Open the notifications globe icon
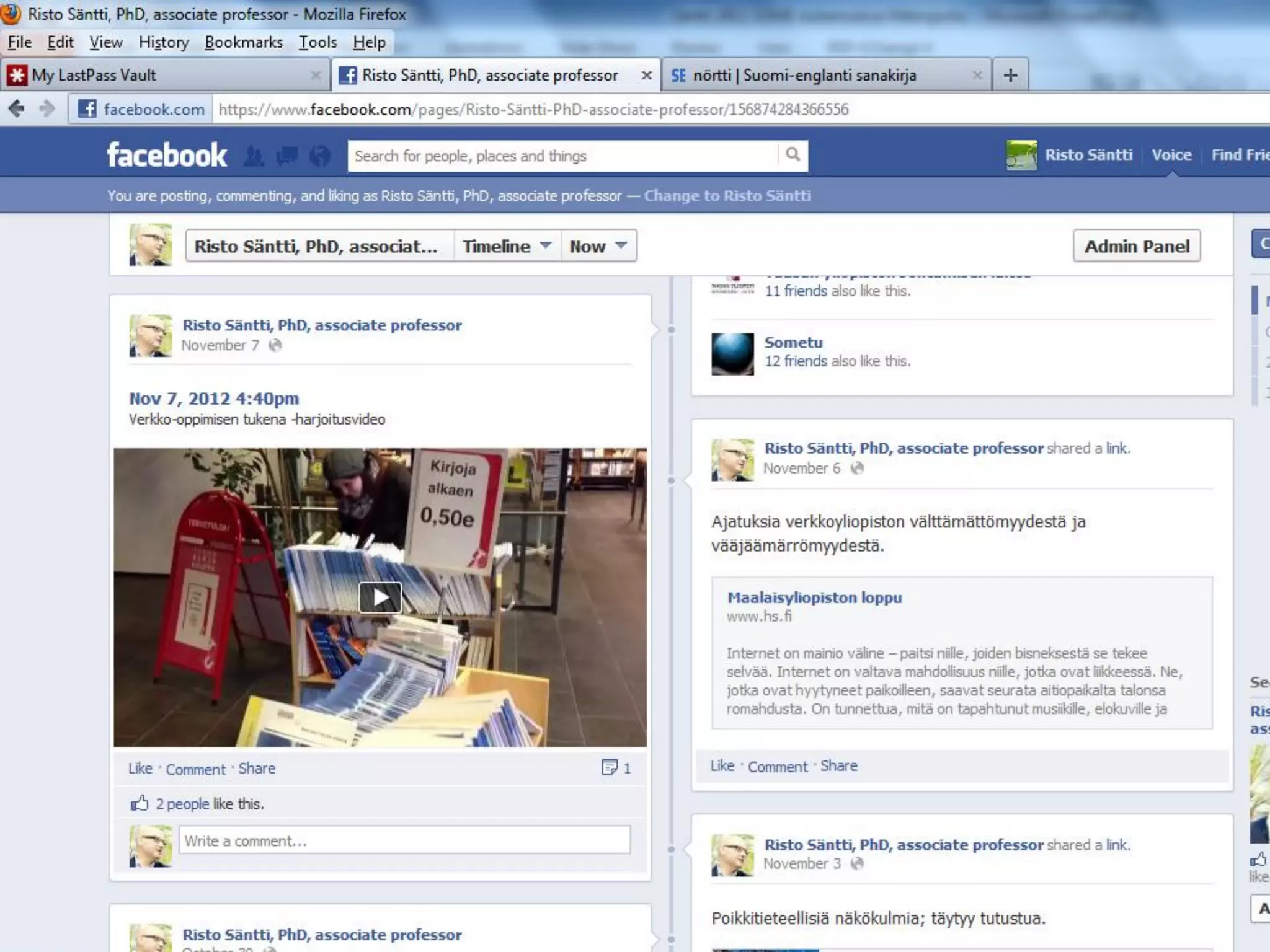Viewport: 1270px width, 952px height. [320, 156]
